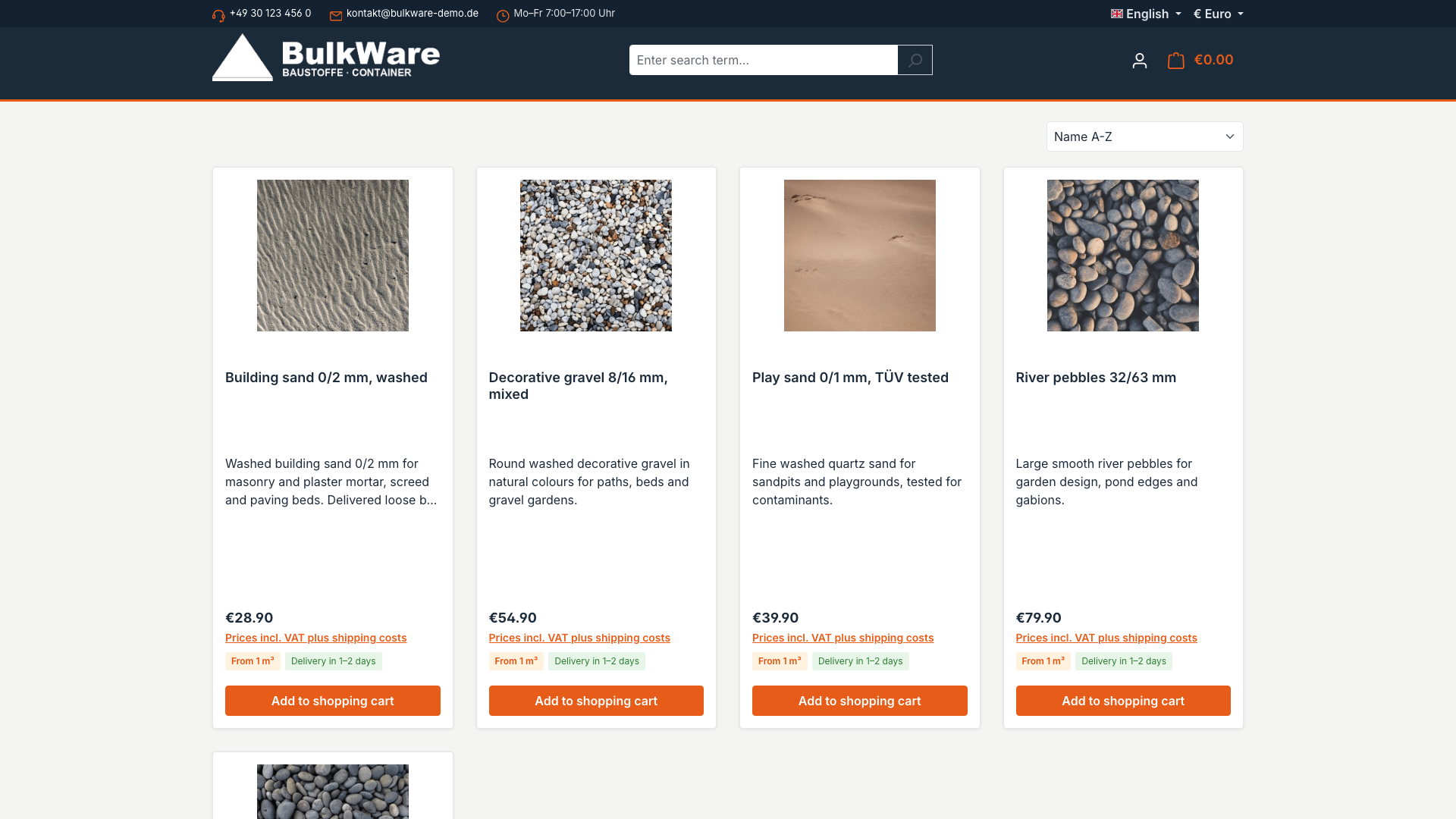Open the user account icon
This screenshot has width=1456, height=819.
click(x=1139, y=61)
